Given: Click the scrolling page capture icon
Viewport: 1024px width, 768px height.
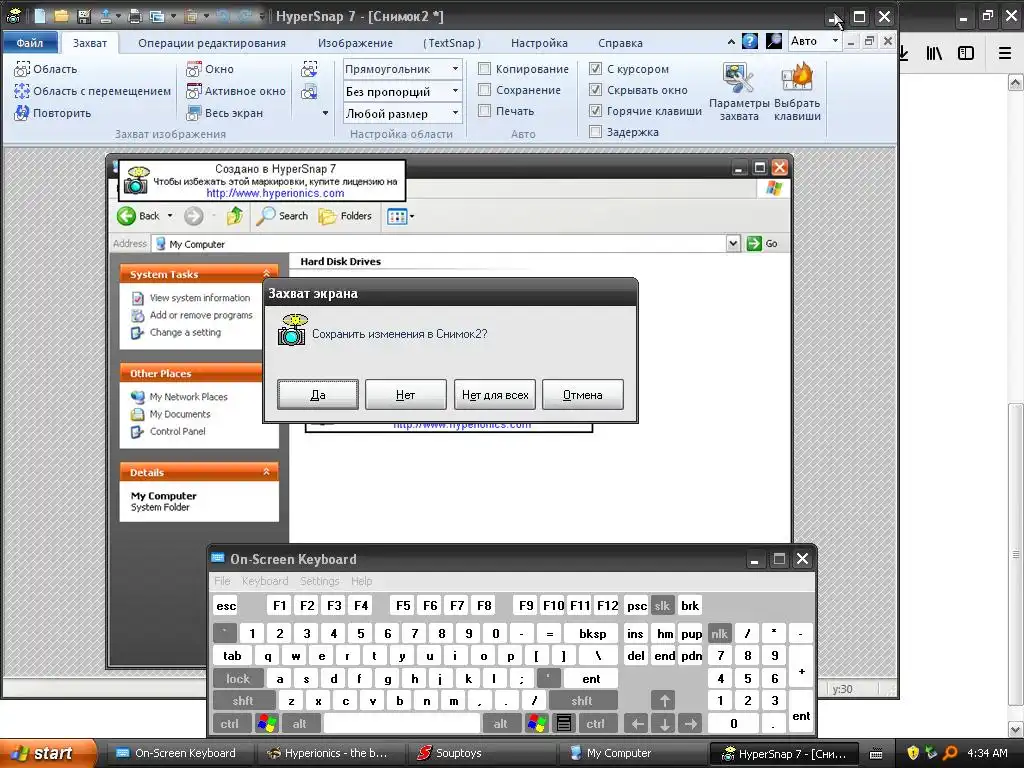Looking at the screenshot, I should tap(310, 91).
